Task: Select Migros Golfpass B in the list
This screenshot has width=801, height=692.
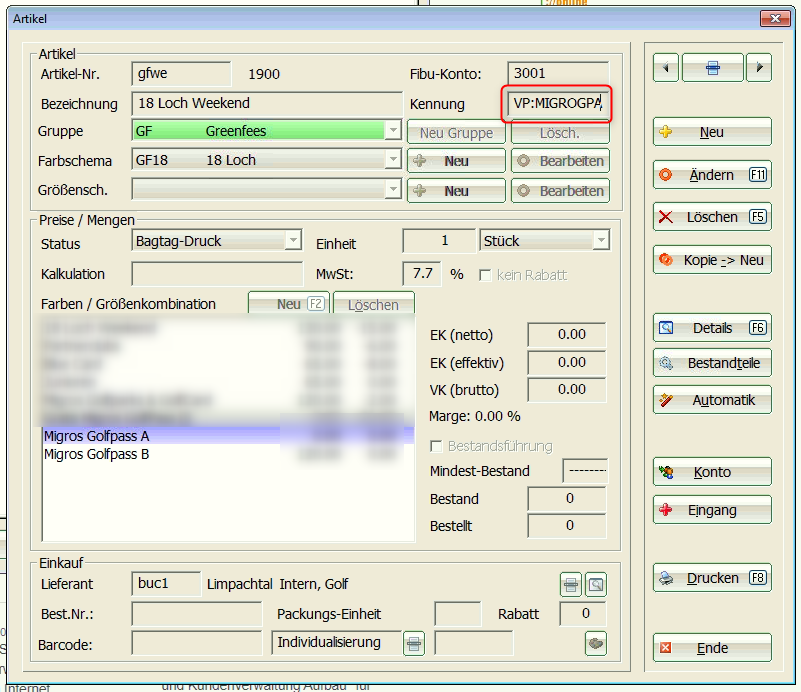Action: point(97,454)
